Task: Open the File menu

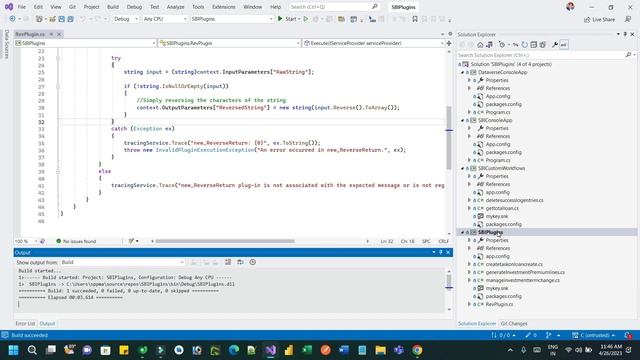Action: point(22,7)
